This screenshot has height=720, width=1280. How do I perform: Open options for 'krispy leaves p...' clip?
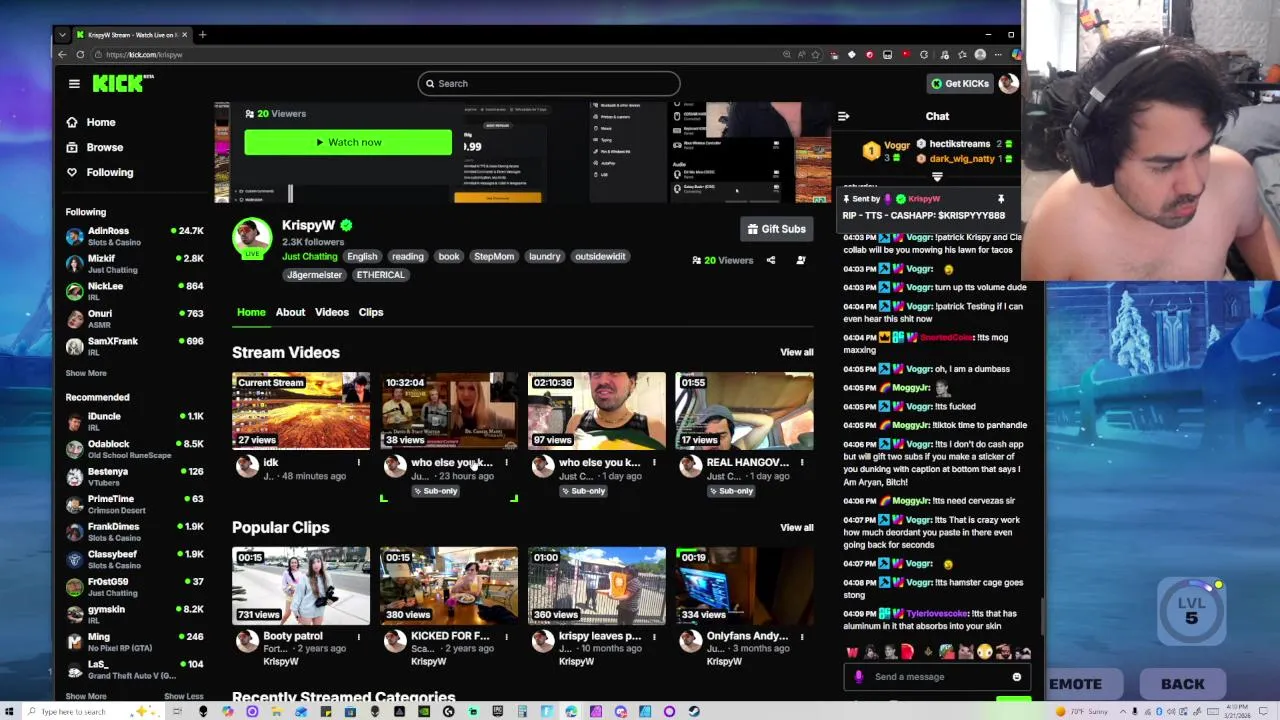[x=654, y=636]
